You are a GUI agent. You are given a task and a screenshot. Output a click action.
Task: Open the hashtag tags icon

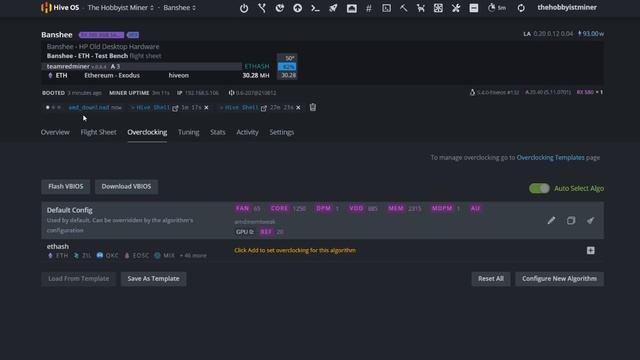coord(369,8)
